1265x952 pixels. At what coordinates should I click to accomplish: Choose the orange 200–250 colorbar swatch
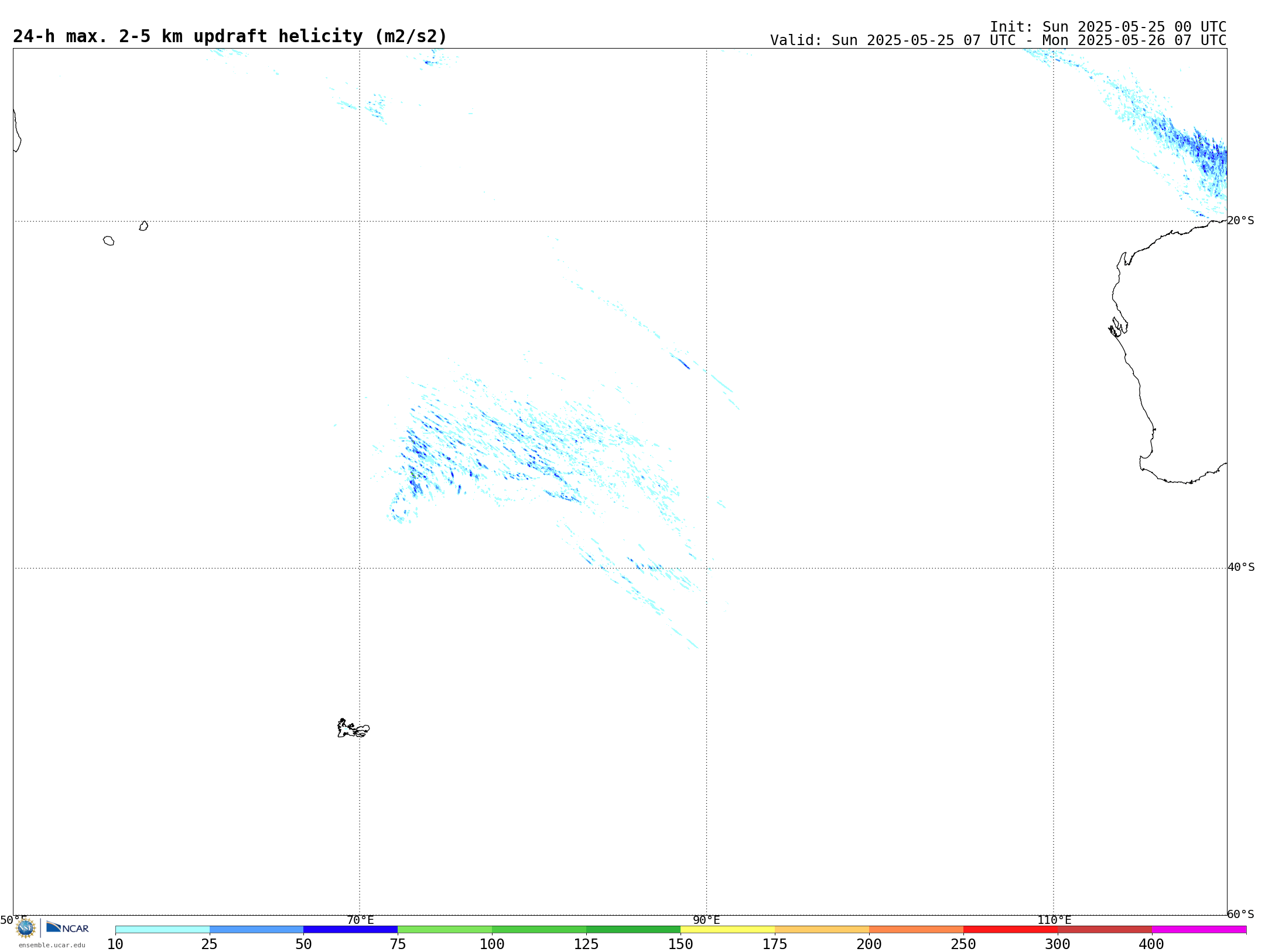click(x=917, y=929)
